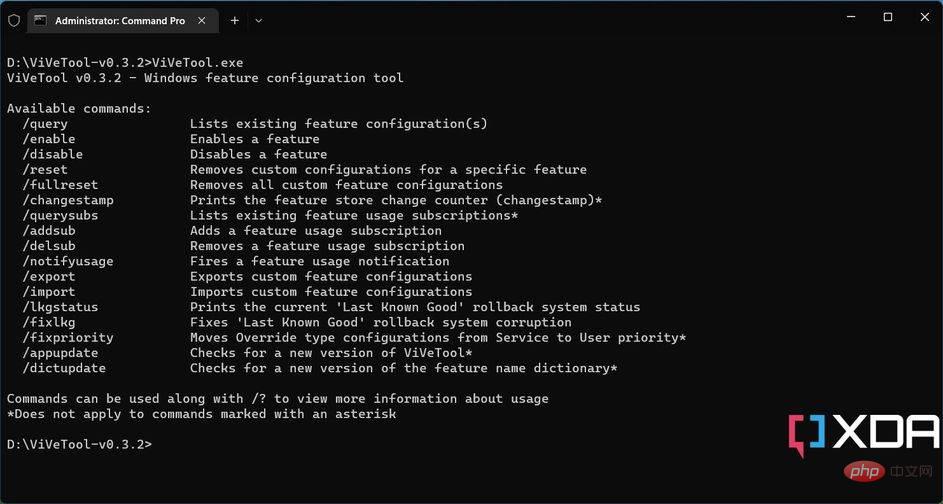Click the XDA logo watermark
The height and width of the screenshot is (504, 943).
[863, 434]
